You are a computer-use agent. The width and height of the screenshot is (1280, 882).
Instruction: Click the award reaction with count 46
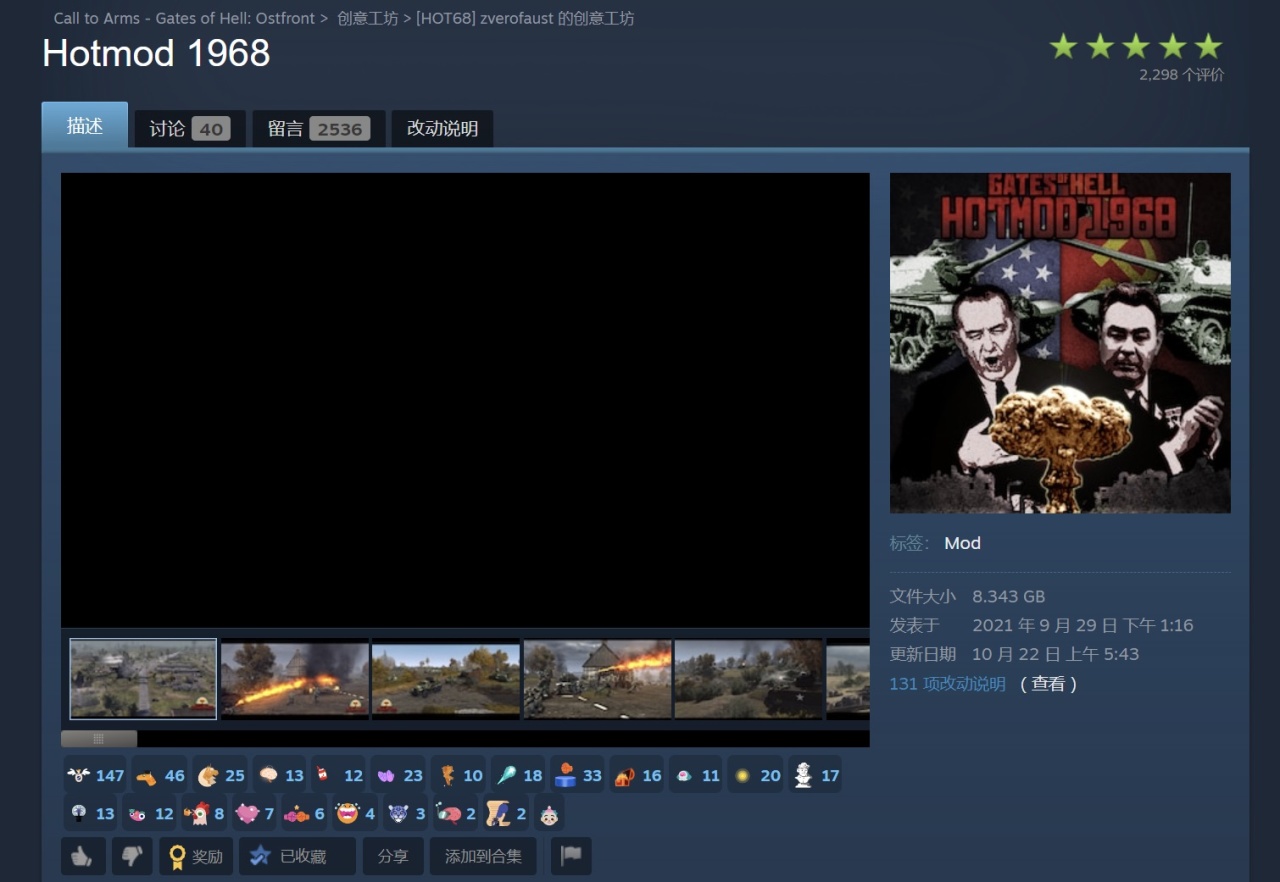[161, 775]
